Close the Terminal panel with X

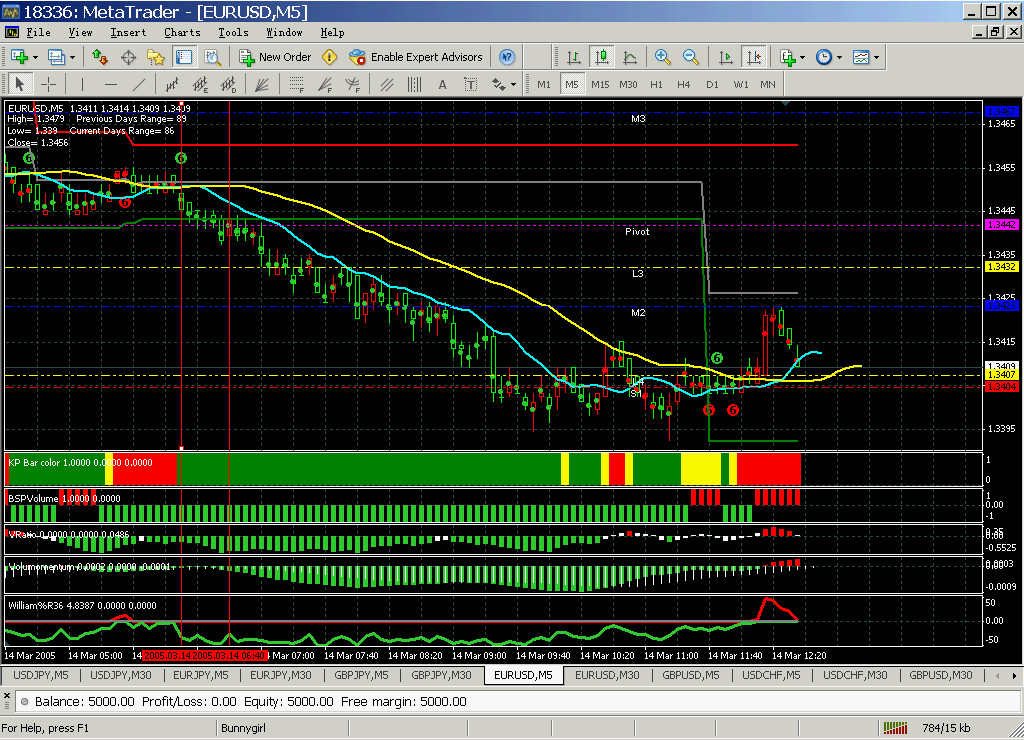pyautogui.click(x=7, y=696)
